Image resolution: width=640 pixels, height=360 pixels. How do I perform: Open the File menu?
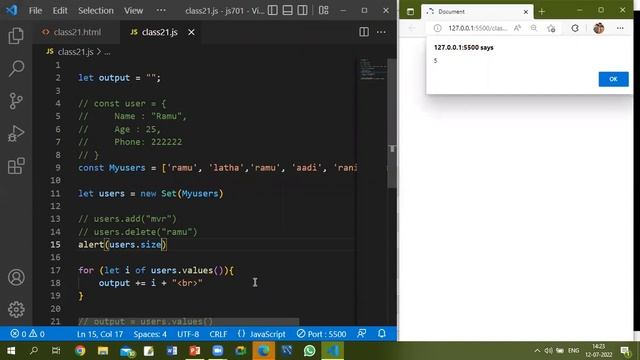coord(35,11)
